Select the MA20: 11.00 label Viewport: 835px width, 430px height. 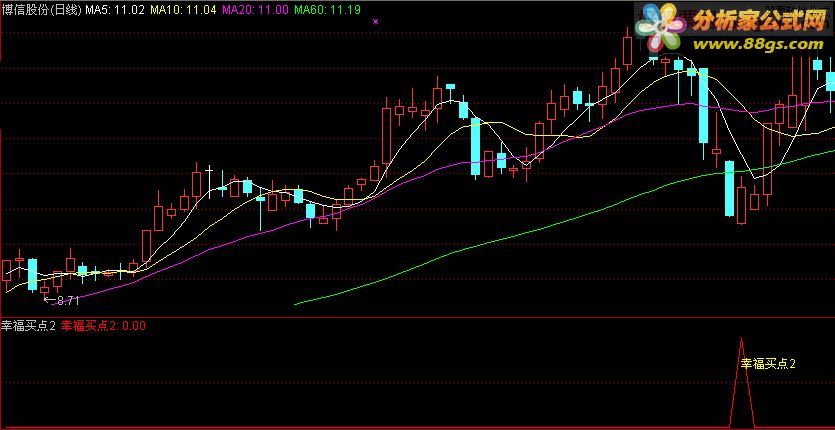pyautogui.click(x=256, y=10)
